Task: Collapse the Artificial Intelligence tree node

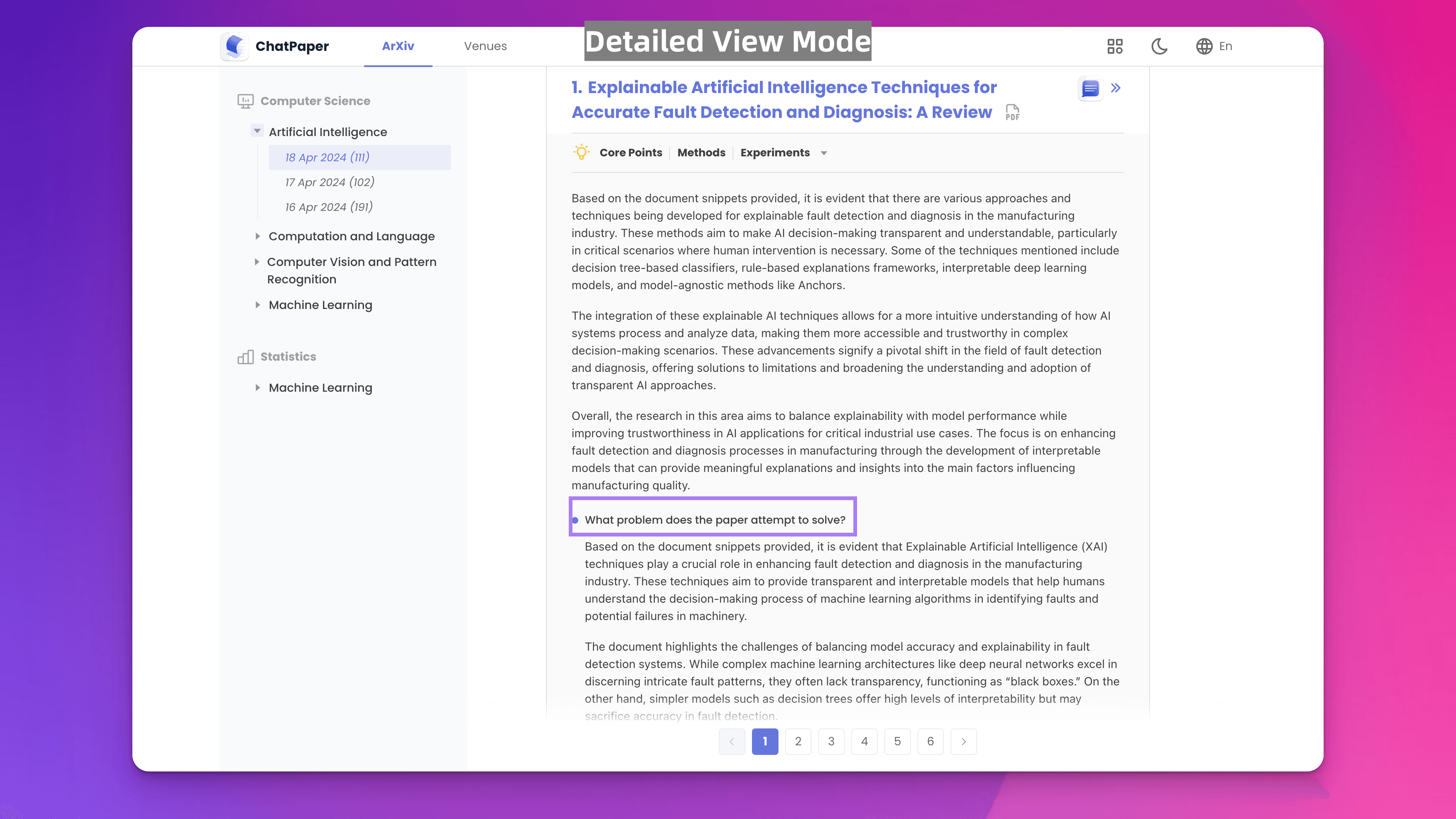Action: coord(257,131)
